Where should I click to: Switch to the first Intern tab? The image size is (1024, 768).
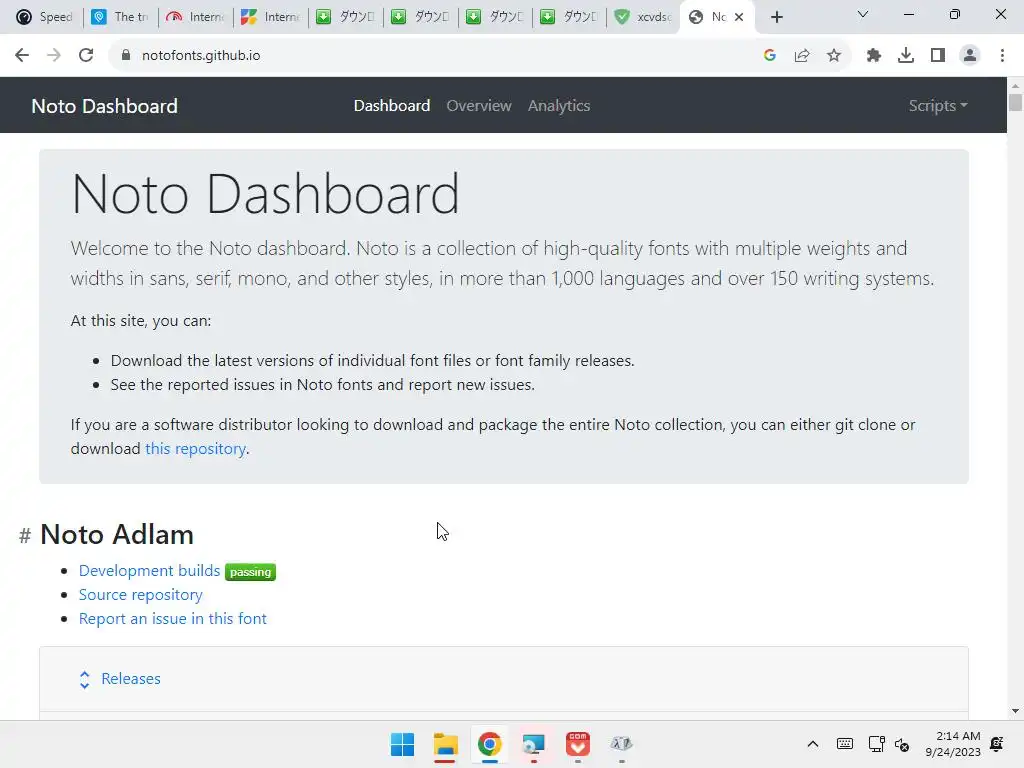pyautogui.click(x=196, y=17)
